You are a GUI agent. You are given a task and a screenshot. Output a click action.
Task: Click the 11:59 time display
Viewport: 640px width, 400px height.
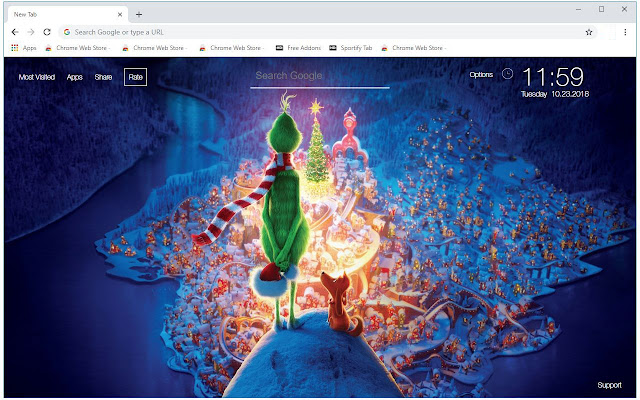(x=553, y=77)
